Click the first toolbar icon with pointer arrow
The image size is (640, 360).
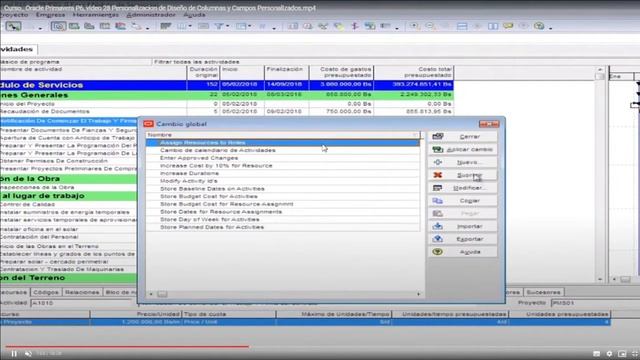(13, 27)
